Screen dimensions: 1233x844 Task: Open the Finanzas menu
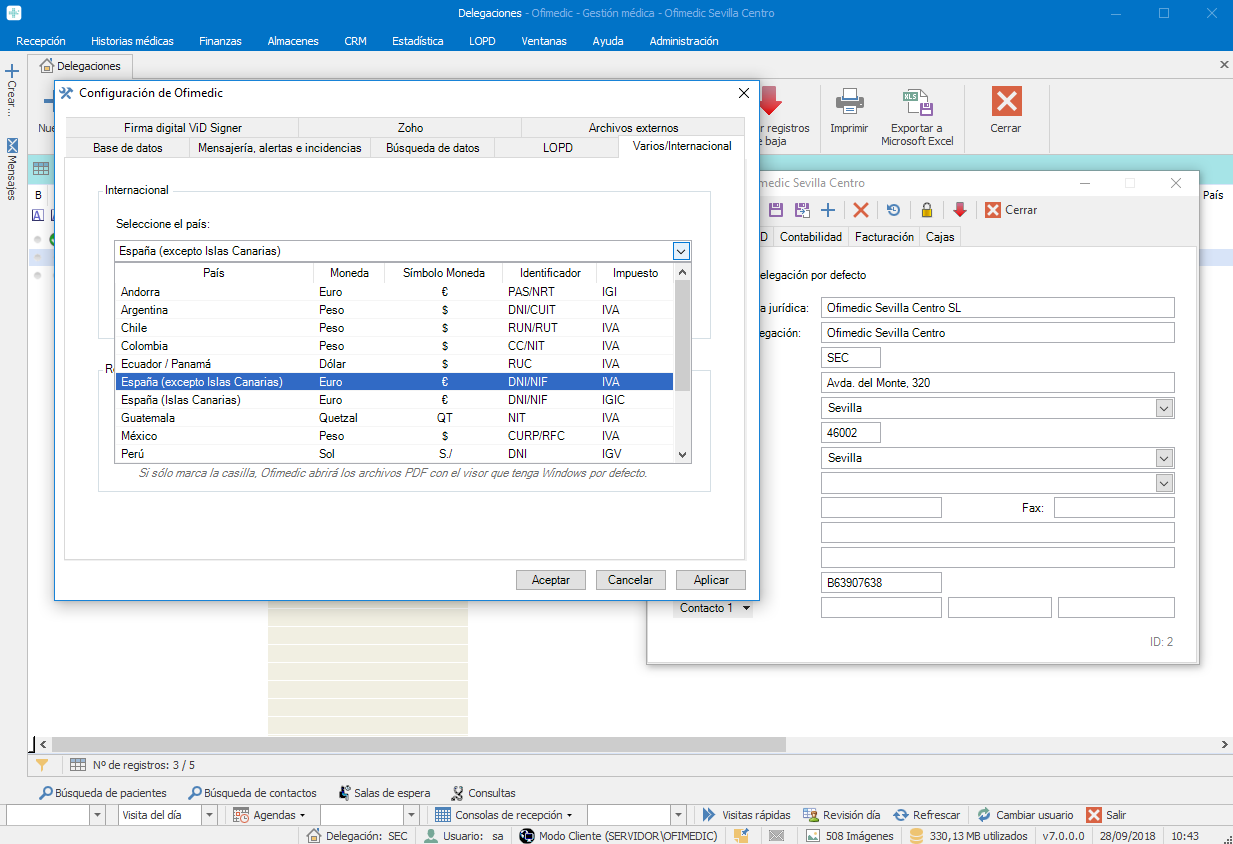tap(220, 41)
